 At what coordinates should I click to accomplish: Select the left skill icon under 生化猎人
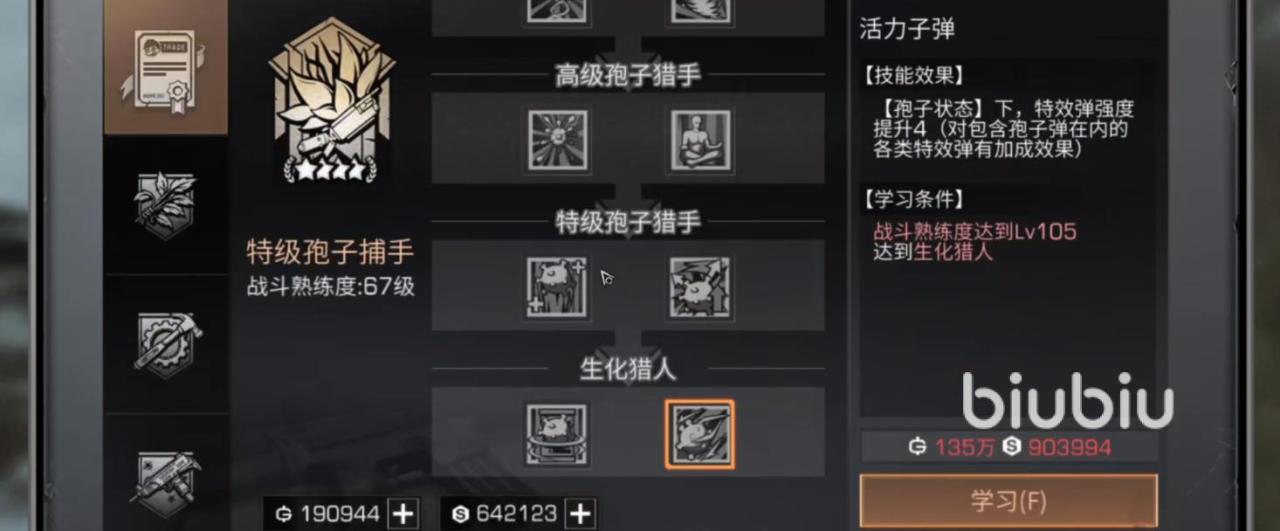[558, 435]
